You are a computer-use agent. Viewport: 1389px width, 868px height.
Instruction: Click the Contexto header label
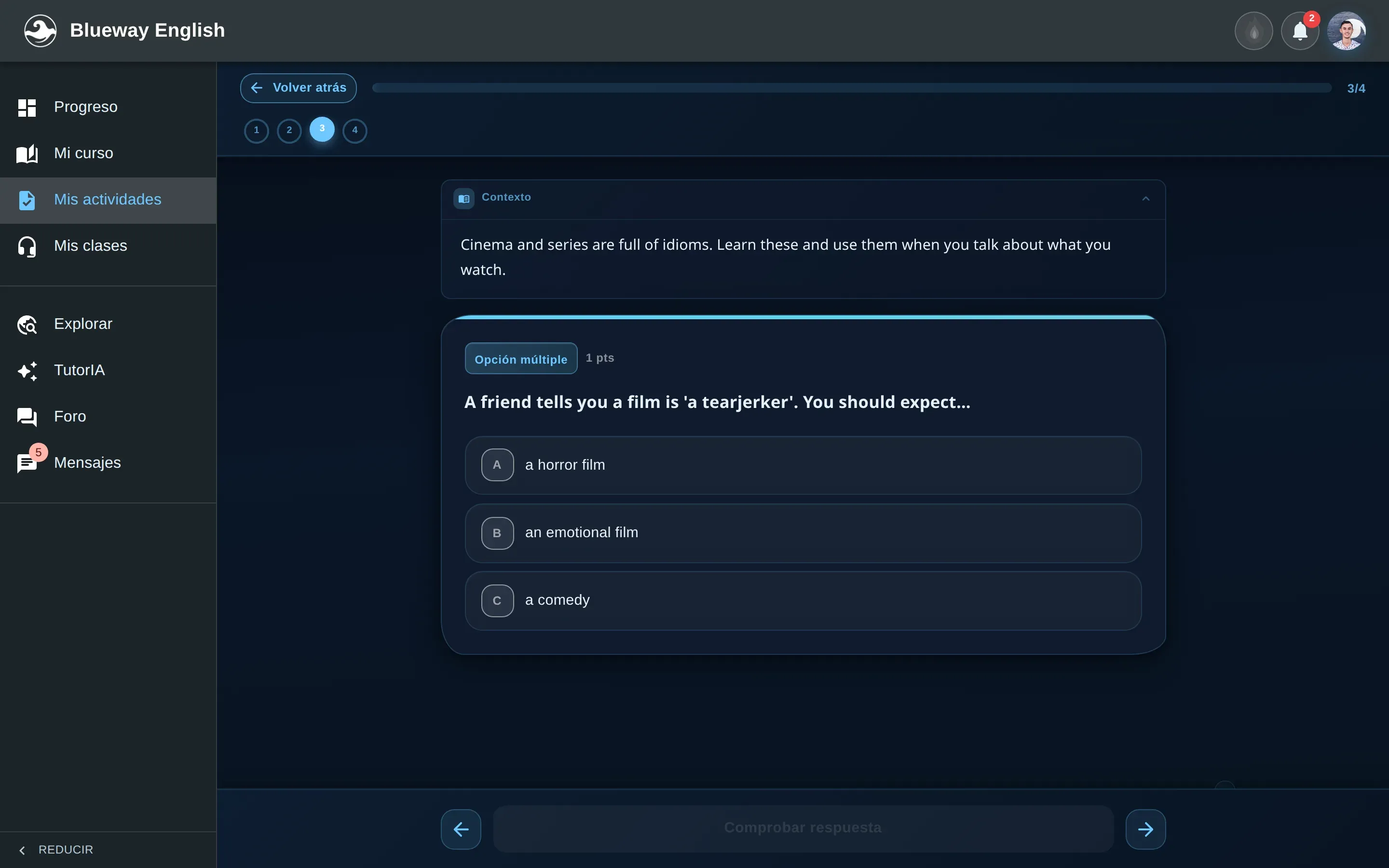click(x=506, y=198)
